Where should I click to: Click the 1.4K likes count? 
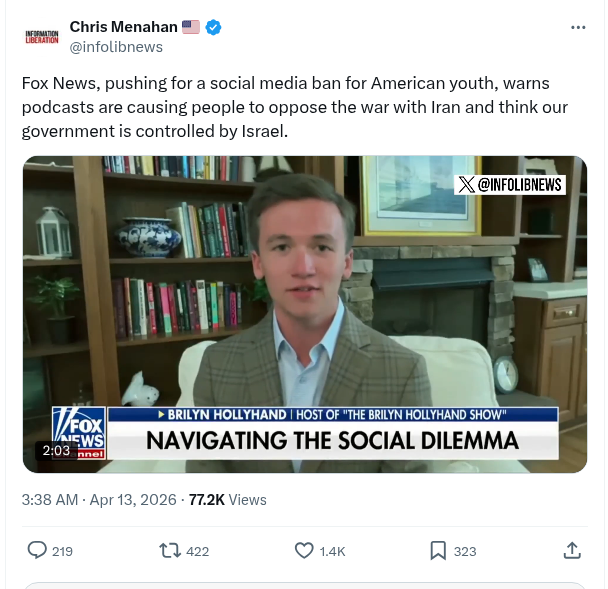click(x=333, y=551)
